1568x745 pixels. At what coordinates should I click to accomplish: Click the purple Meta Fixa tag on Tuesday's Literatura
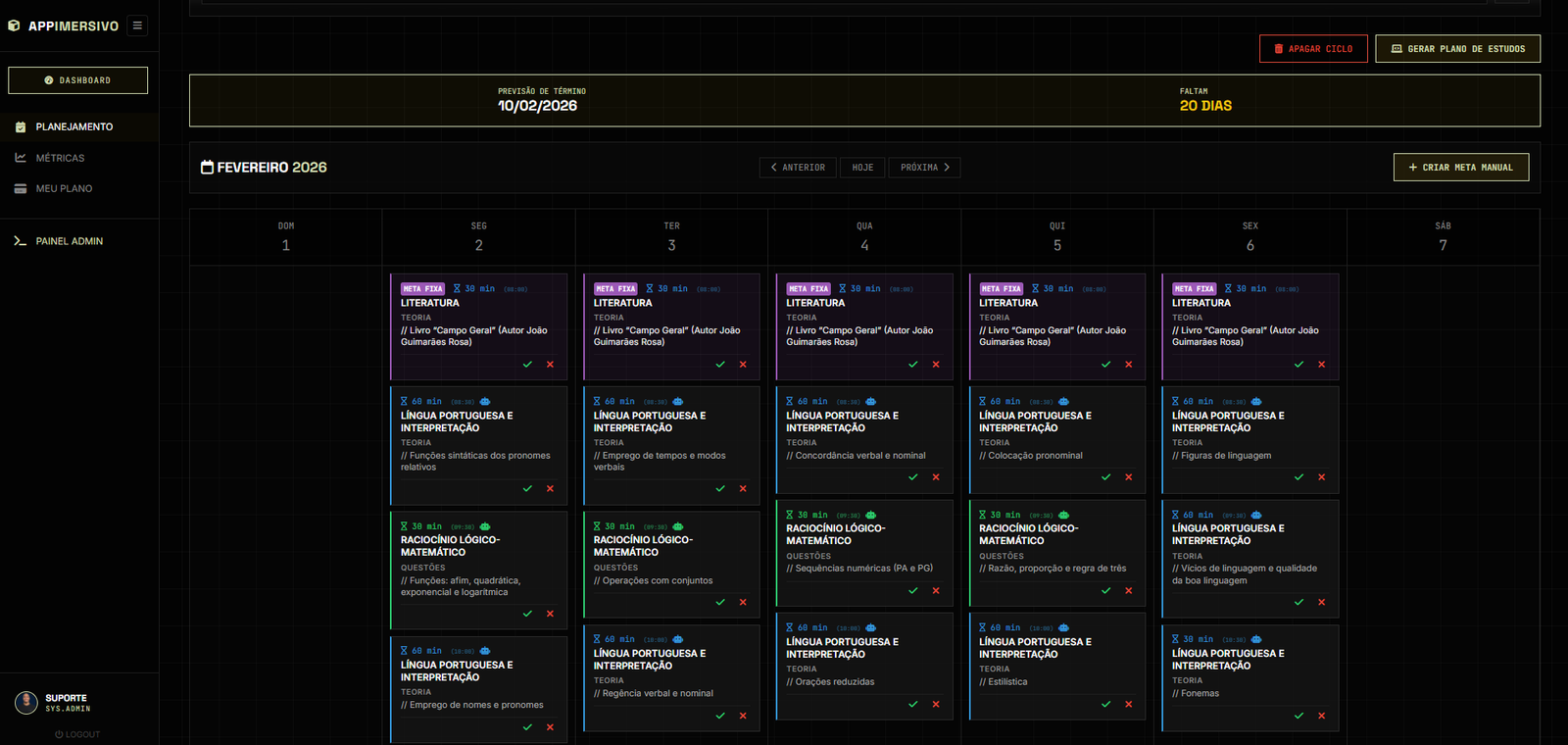click(x=615, y=289)
